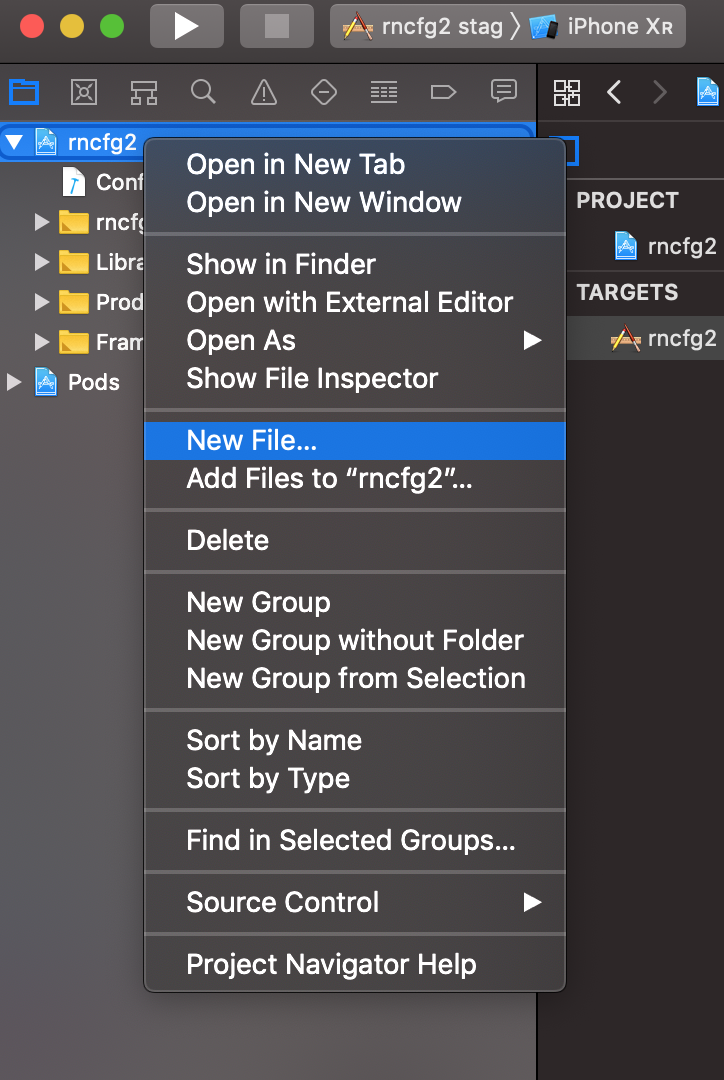The image size is (724, 1080).
Task: Collapse the rncfg2 project disclosure triangle
Action: coord(14,141)
